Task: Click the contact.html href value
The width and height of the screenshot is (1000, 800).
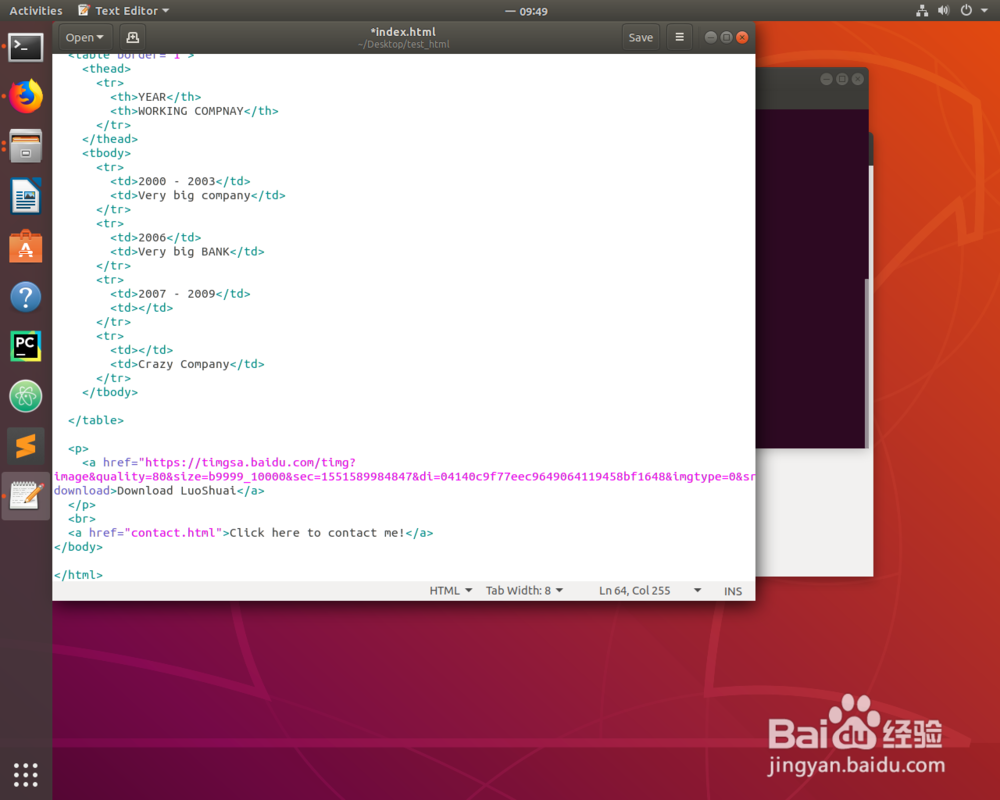Action: pos(173,533)
